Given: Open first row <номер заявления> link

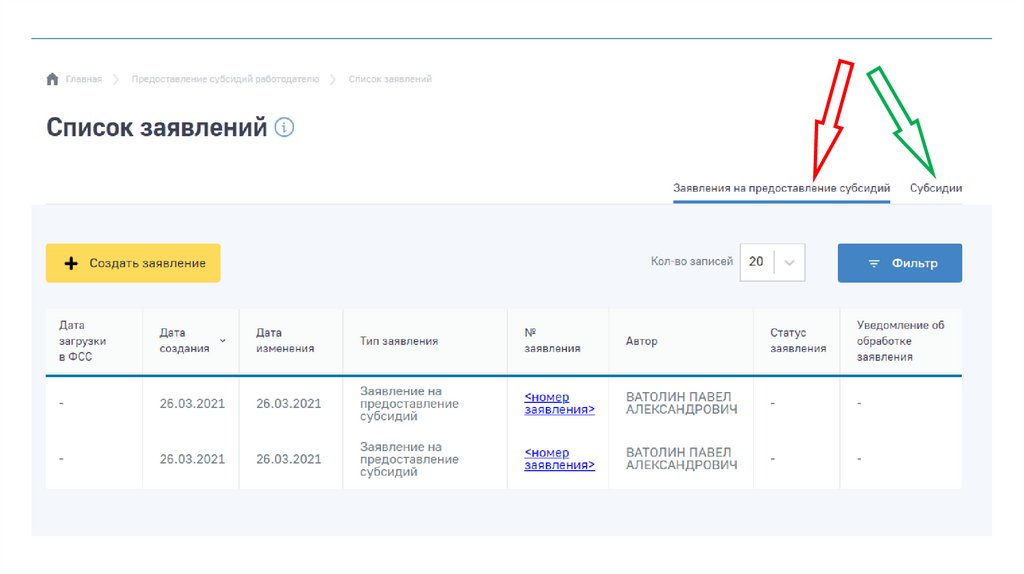Looking at the screenshot, I should [559, 404].
